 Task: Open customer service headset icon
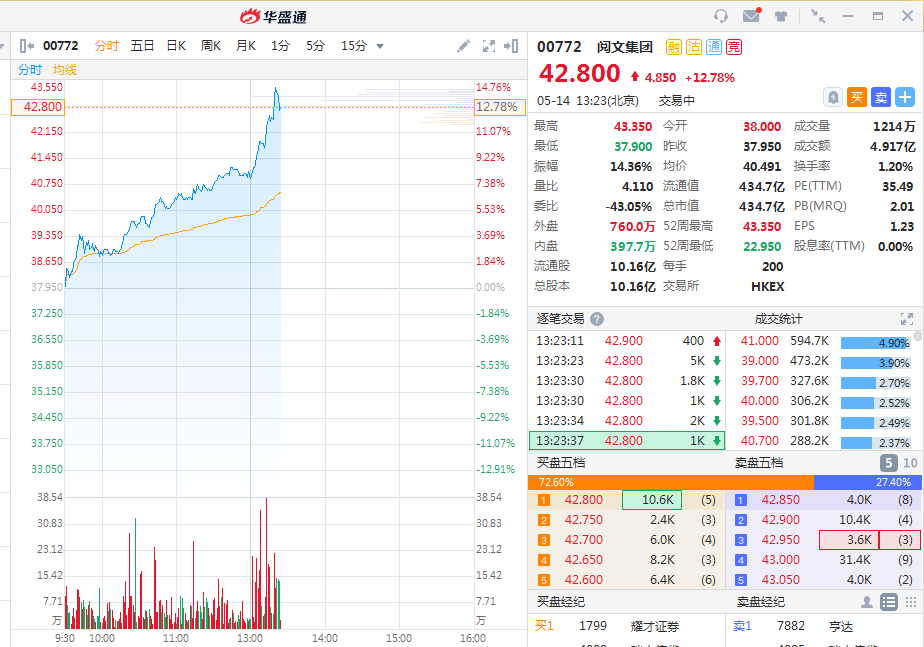[x=720, y=16]
